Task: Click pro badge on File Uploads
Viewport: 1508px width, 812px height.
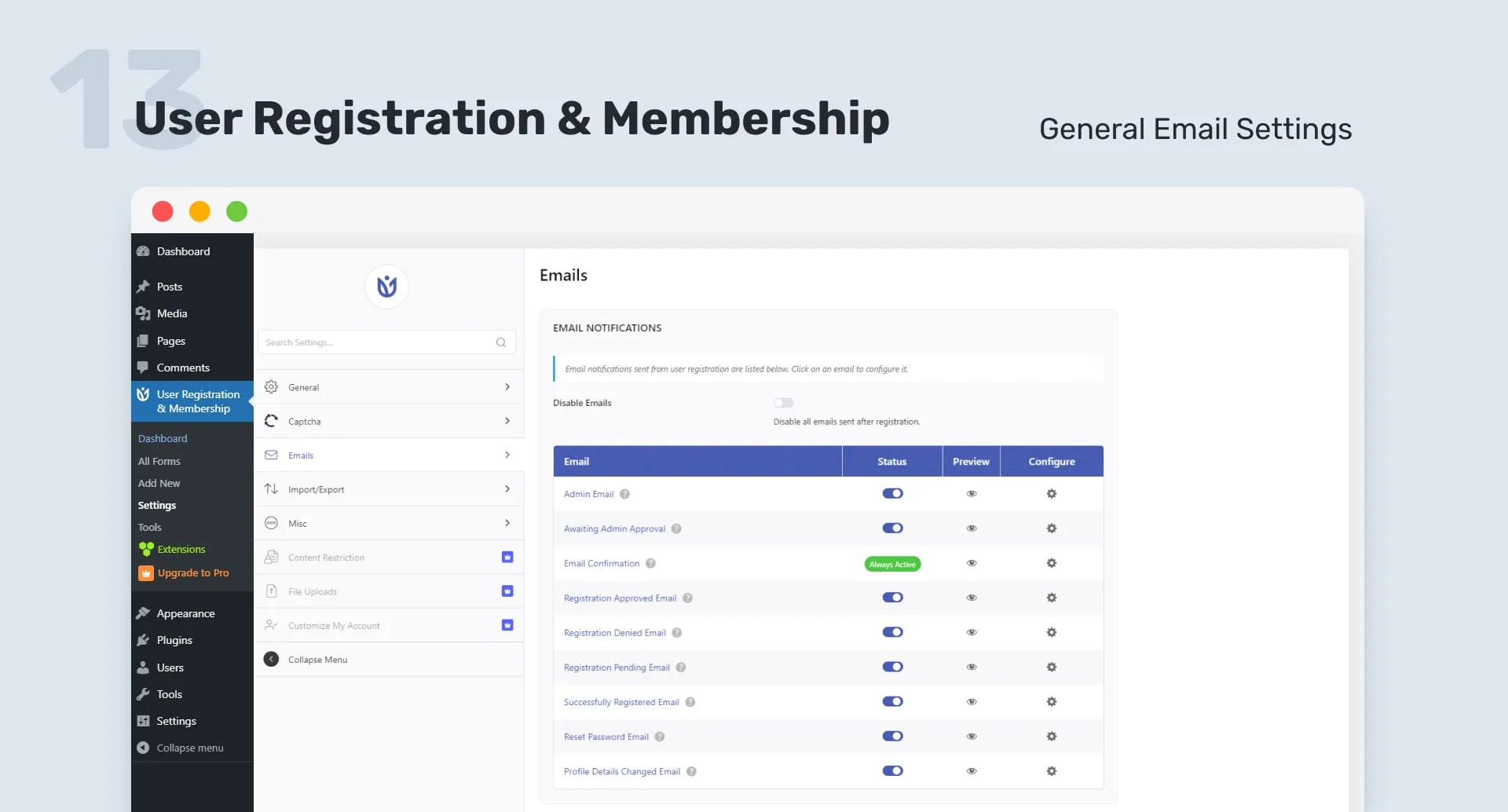Action: (507, 591)
